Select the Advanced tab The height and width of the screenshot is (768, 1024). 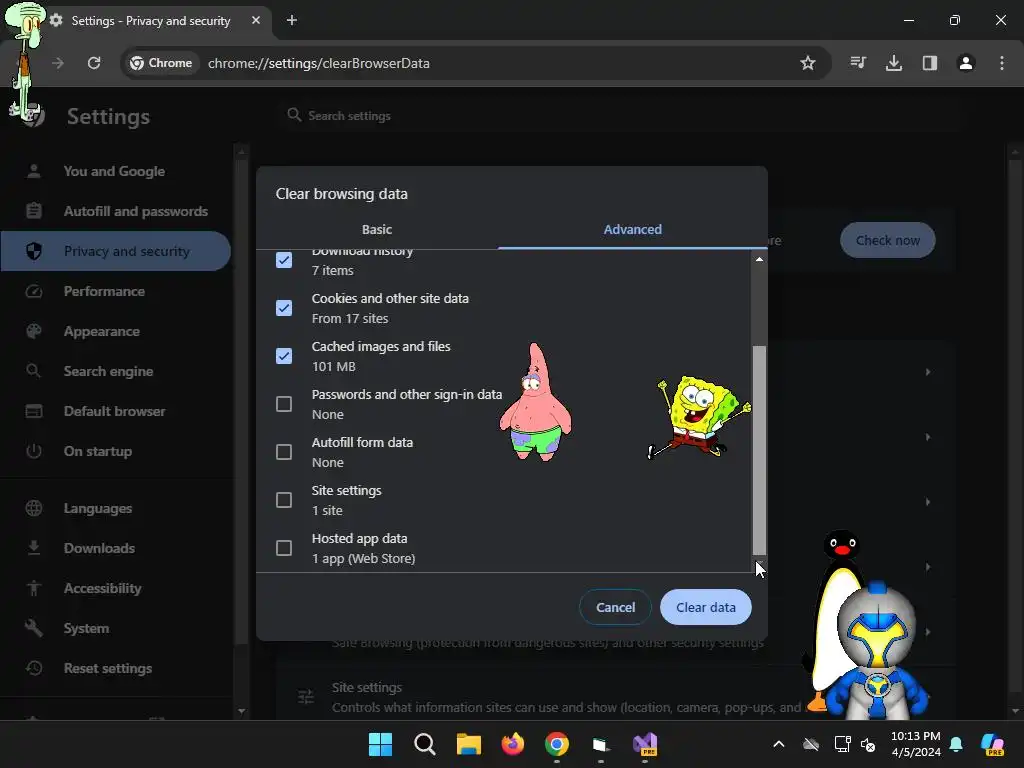click(632, 229)
